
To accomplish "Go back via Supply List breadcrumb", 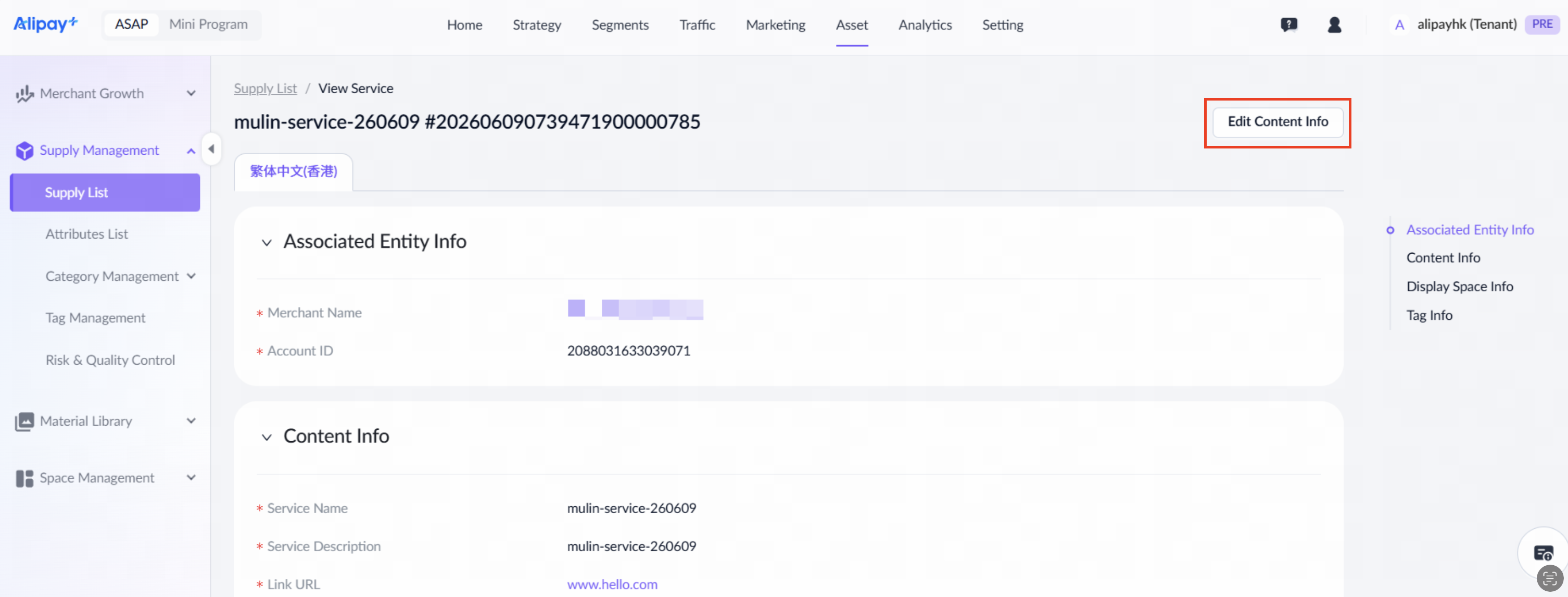I will 265,89.
